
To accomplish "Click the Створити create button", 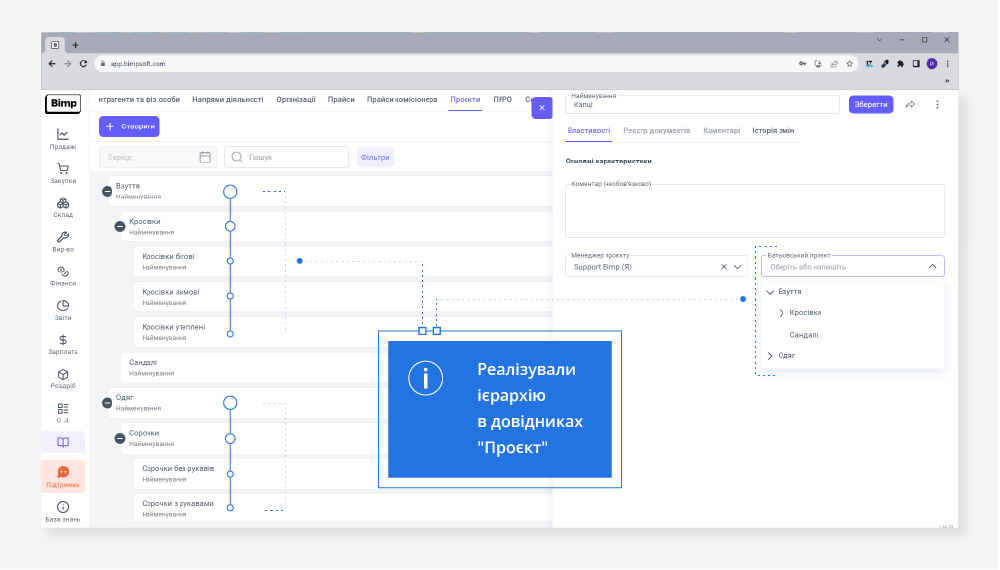I will [129, 127].
